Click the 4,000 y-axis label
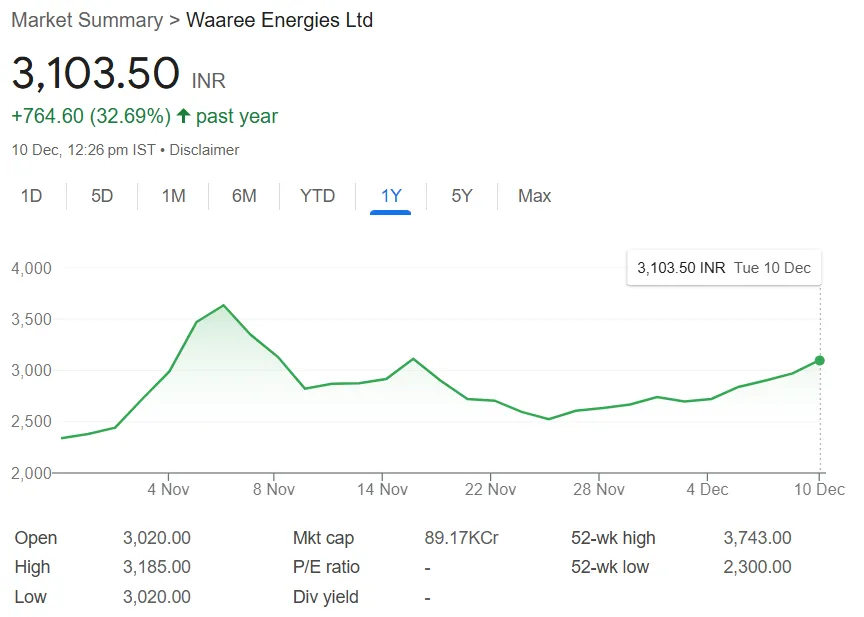864x617 pixels. pos(31,268)
